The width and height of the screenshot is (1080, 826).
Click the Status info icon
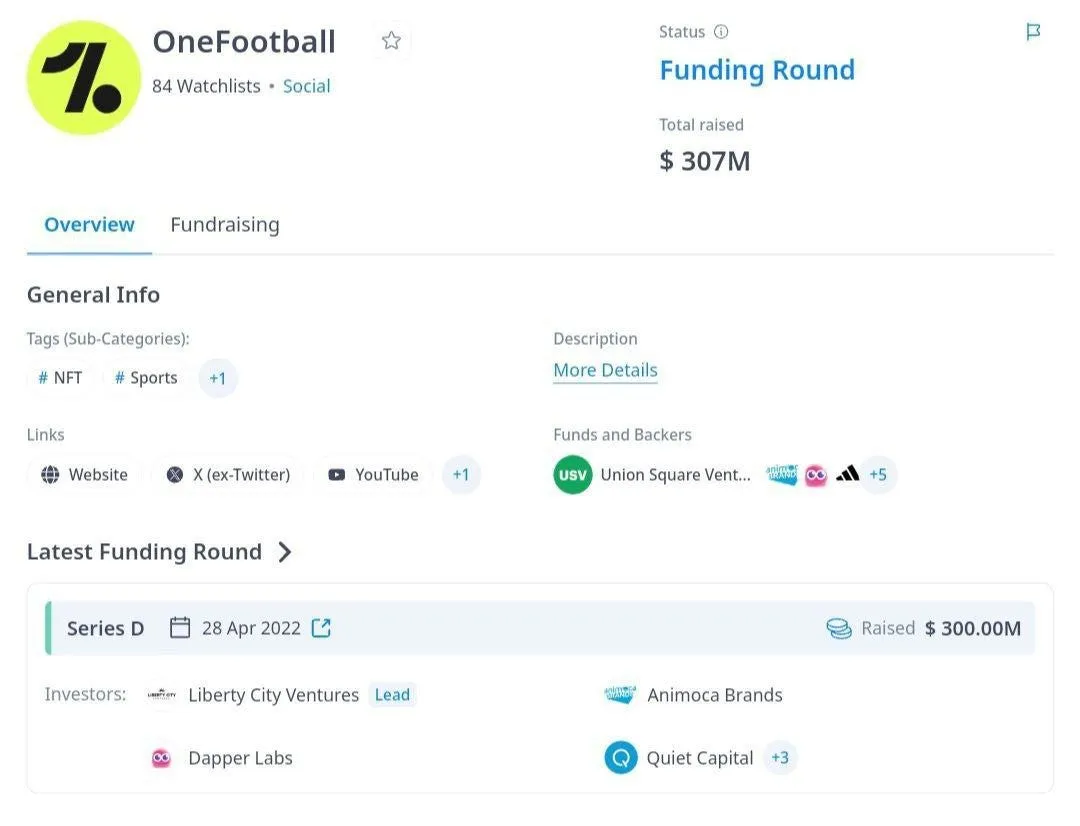(721, 32)
